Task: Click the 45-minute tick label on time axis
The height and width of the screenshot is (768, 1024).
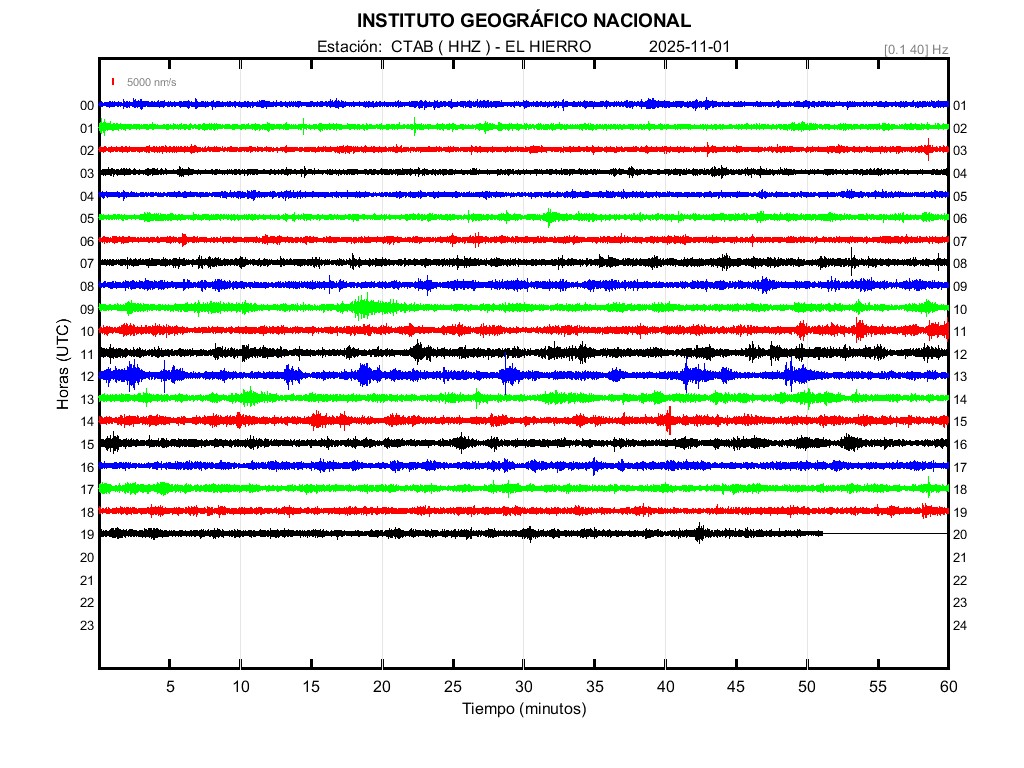Action: pyautogui.click(x=736, y=687)
